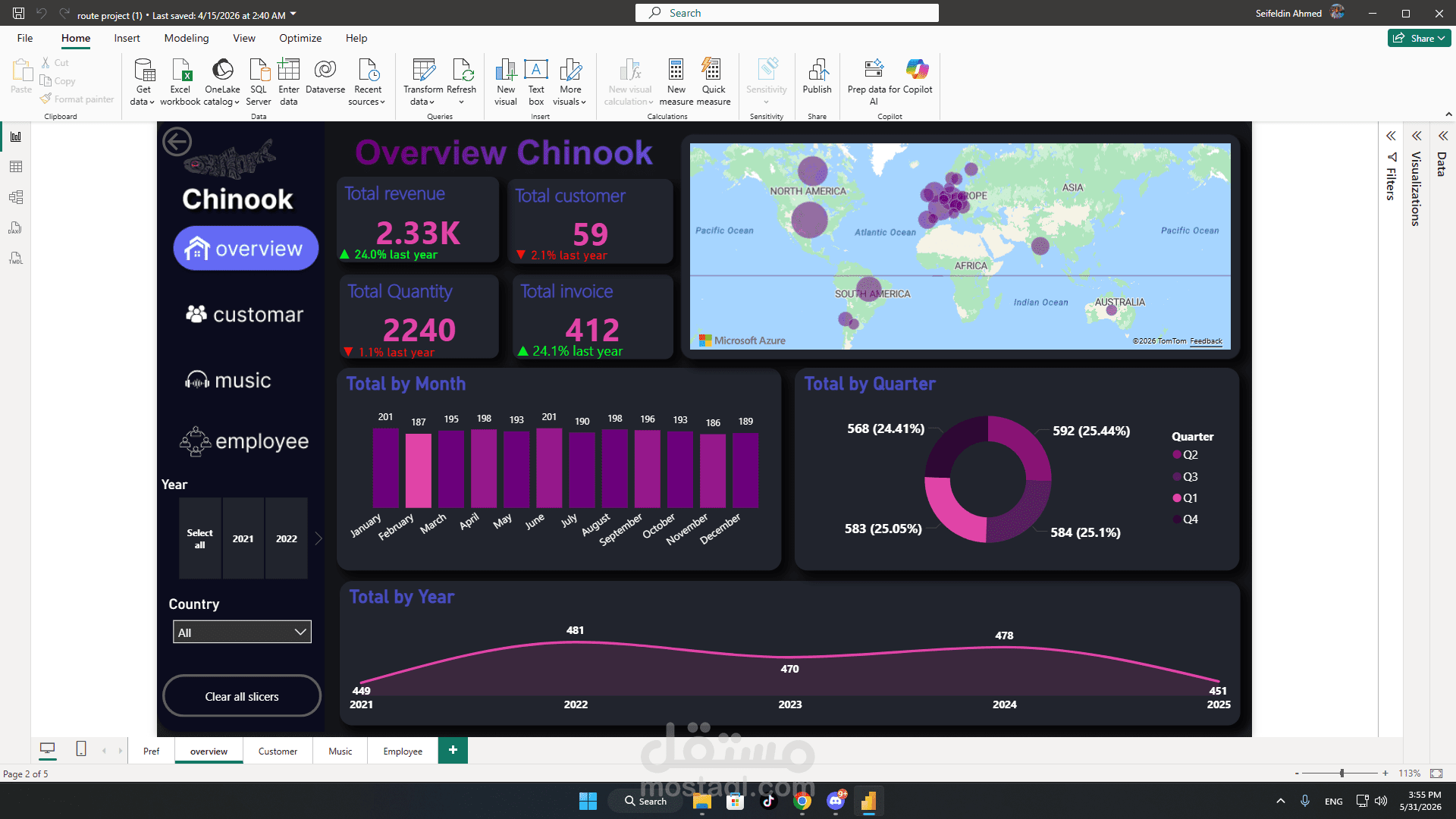
Task: Insert a New visual
Action: (x=506, y=81)
